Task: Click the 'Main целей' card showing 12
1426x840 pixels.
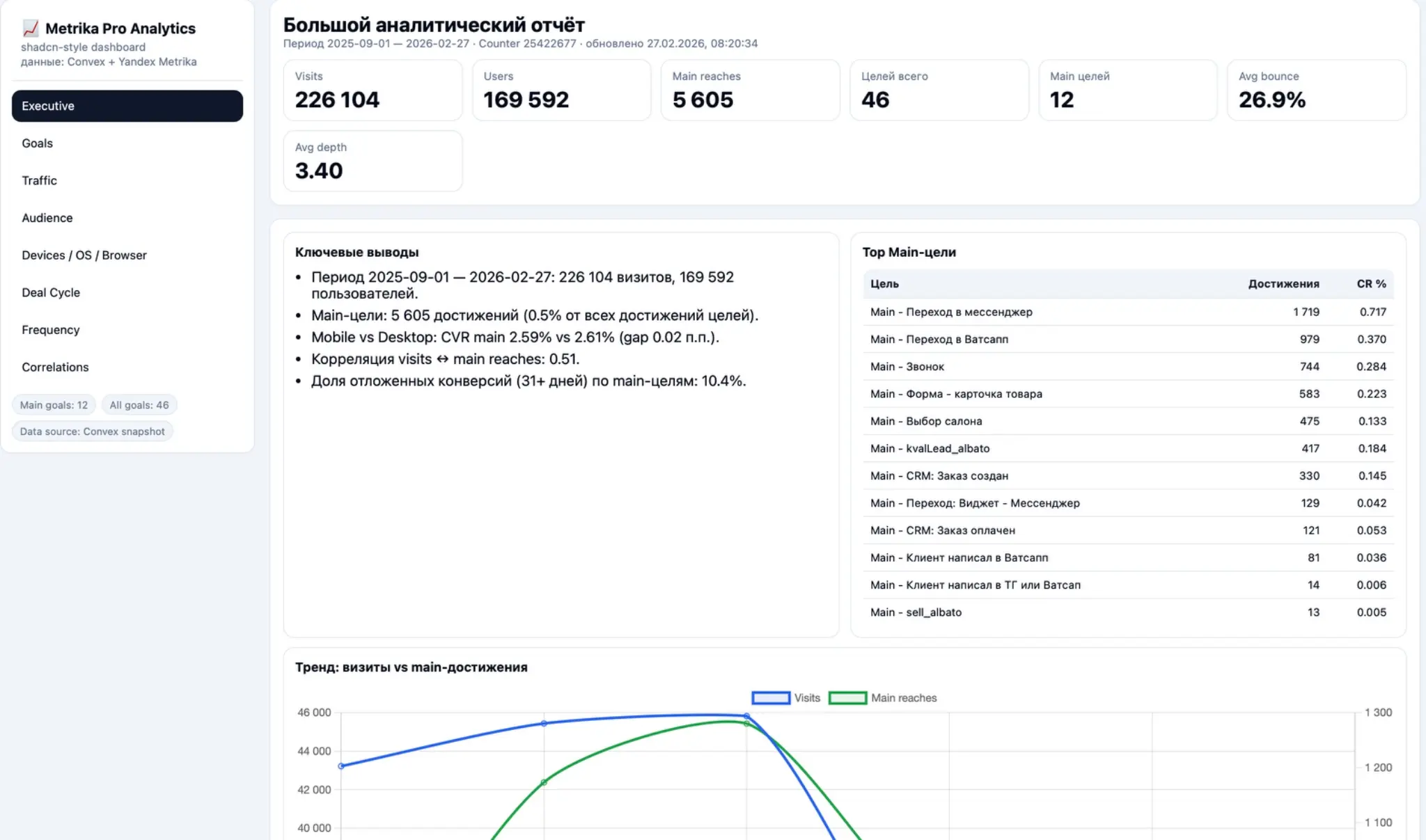Action: coord(1128,90)
